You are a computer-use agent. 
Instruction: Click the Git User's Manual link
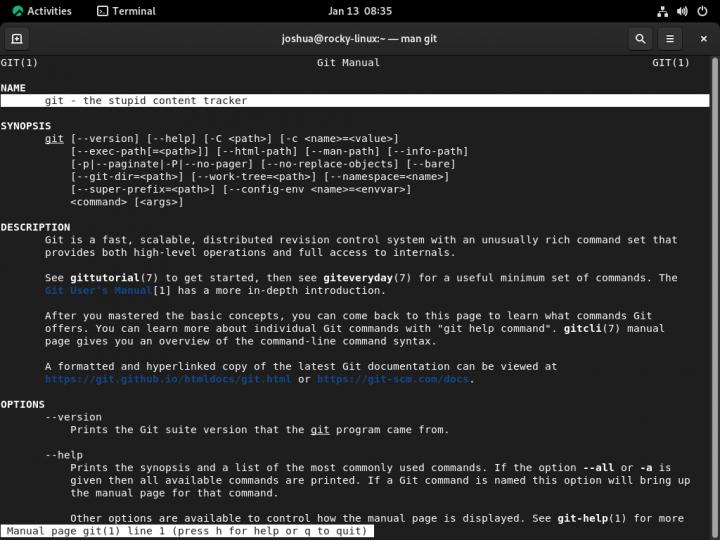coord(98,291)
